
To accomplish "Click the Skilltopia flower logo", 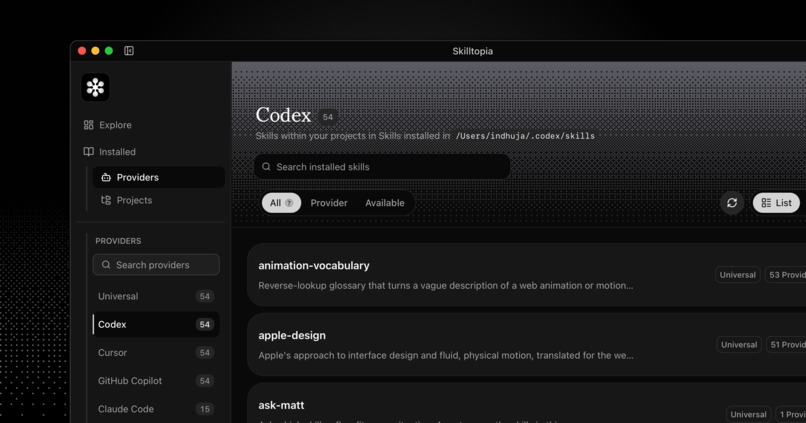I will point(95,87).
